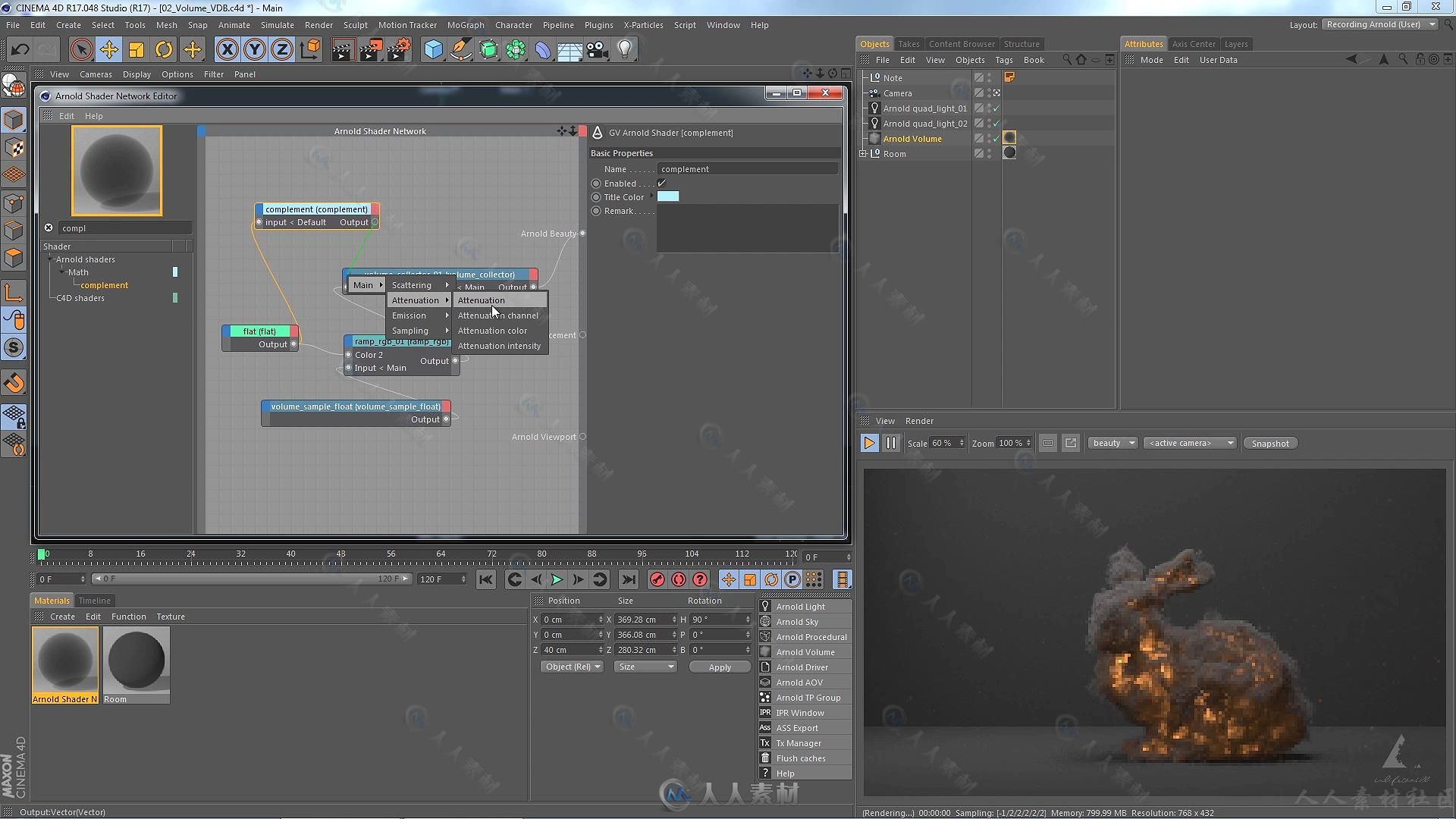Click Flush caches entry

click(x=805, y=758)
